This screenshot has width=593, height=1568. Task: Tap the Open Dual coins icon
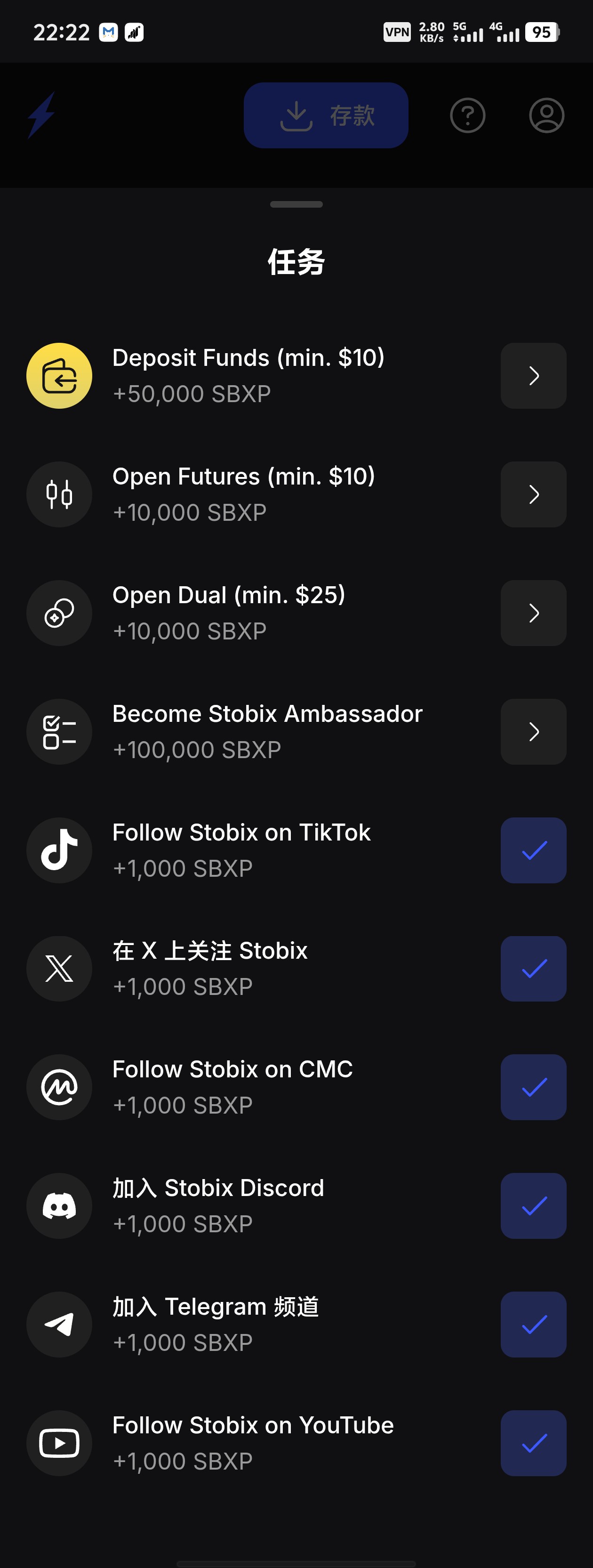pyautogui.click(x=59, y=613)
